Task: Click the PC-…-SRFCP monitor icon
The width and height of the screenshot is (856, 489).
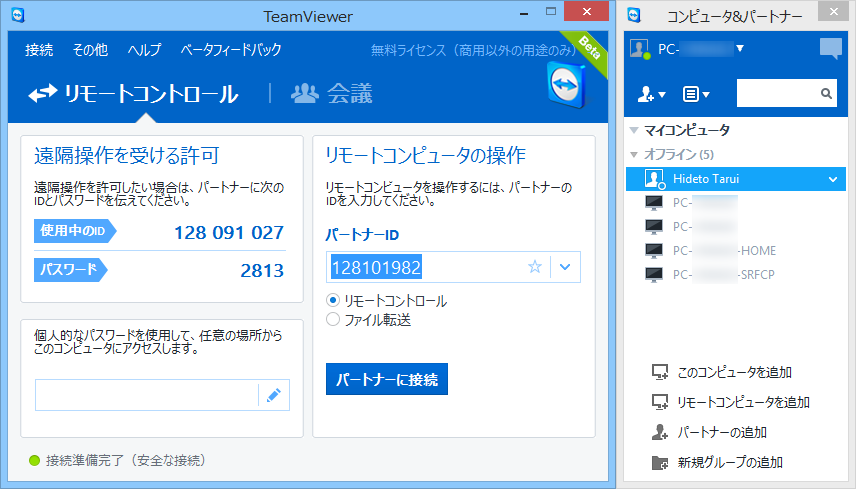Action: coord(654,275)
